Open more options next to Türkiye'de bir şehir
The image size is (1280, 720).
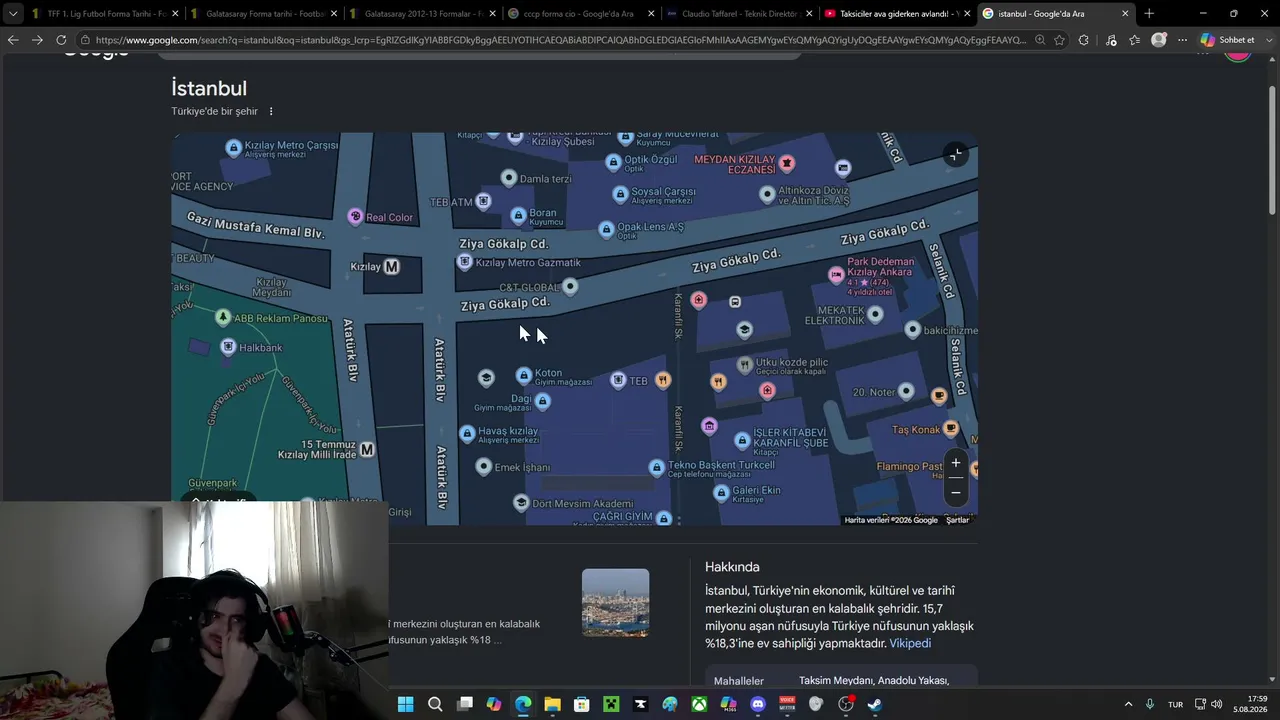coord(270,111)
